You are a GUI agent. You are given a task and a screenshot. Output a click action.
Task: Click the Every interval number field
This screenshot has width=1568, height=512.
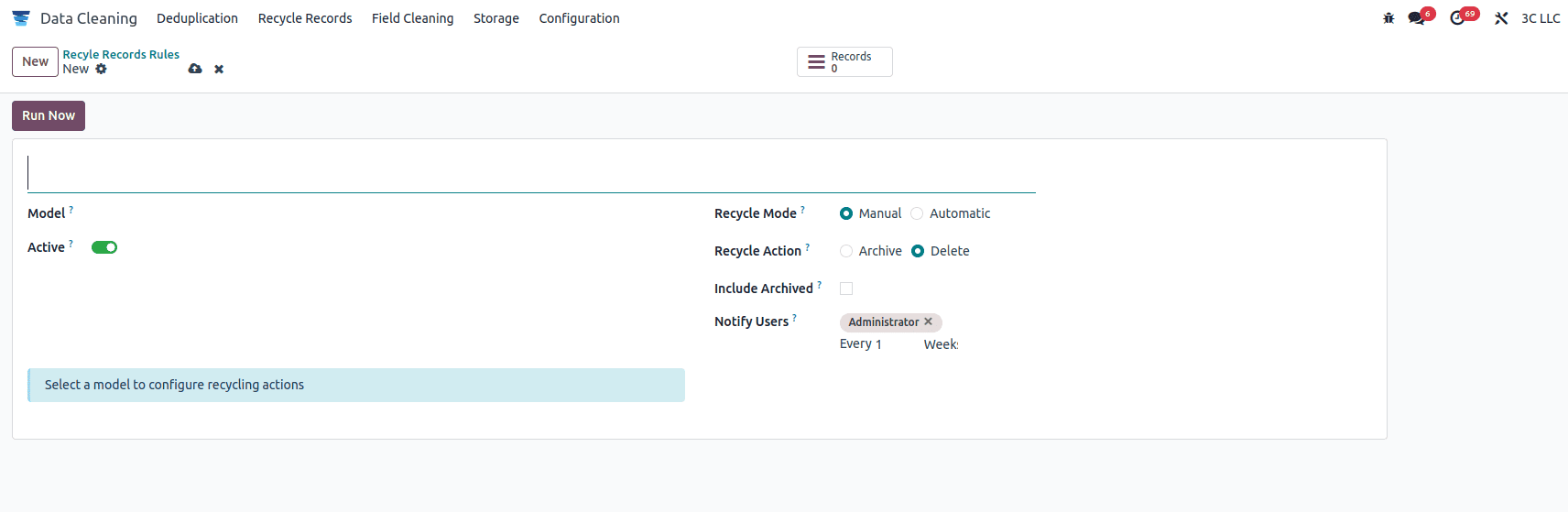coord(895,344)
